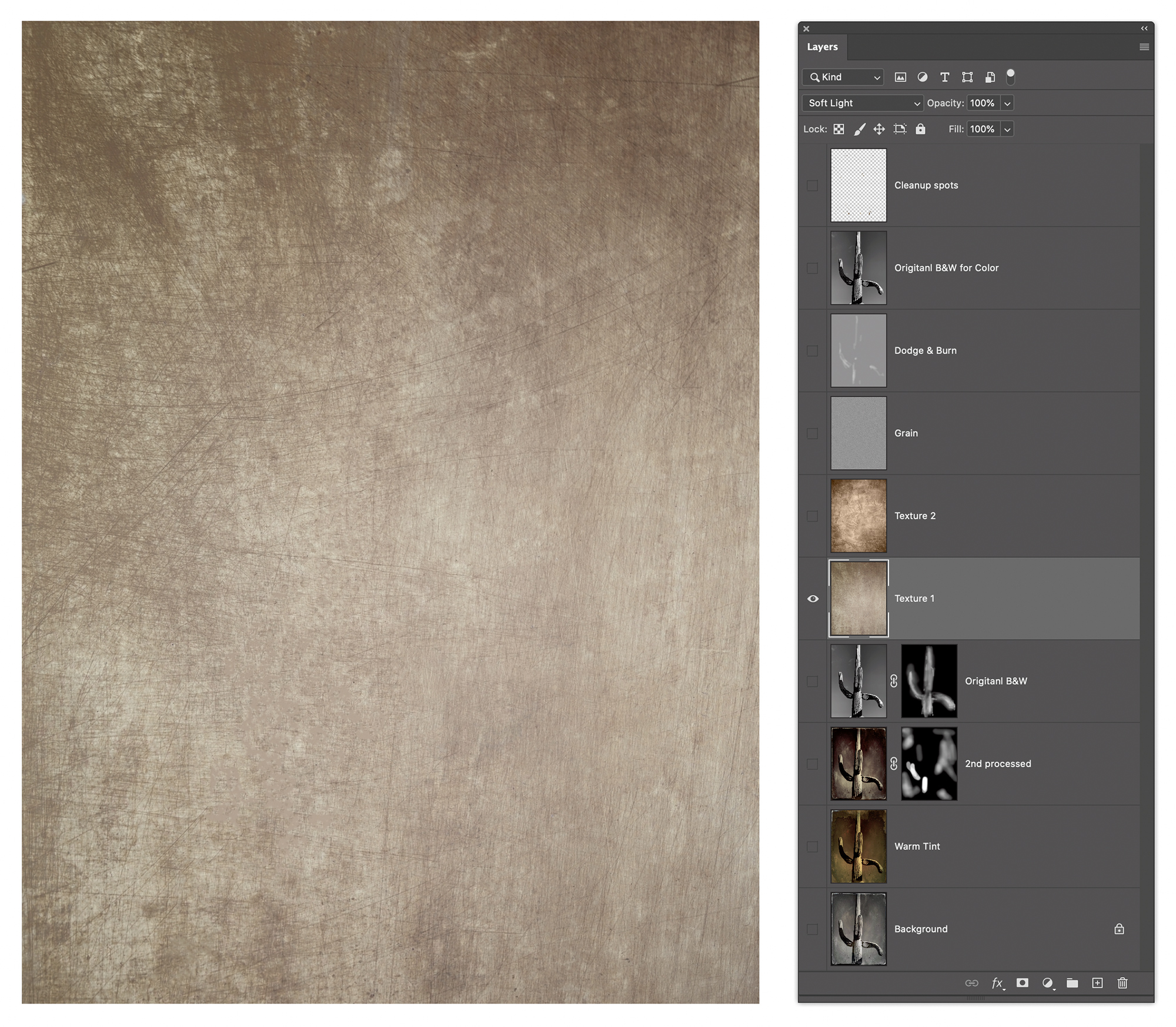Select the Layers panel tab
Viewport: 1176px width, 1027px height.
(x=822, y=47)
